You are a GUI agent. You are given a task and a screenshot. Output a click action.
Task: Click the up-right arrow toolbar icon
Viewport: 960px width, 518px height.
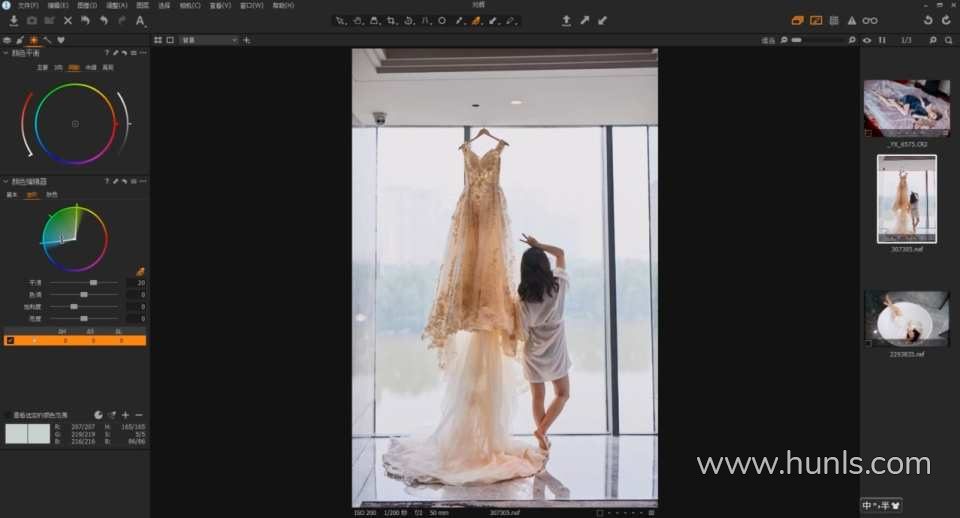[585, 21]
